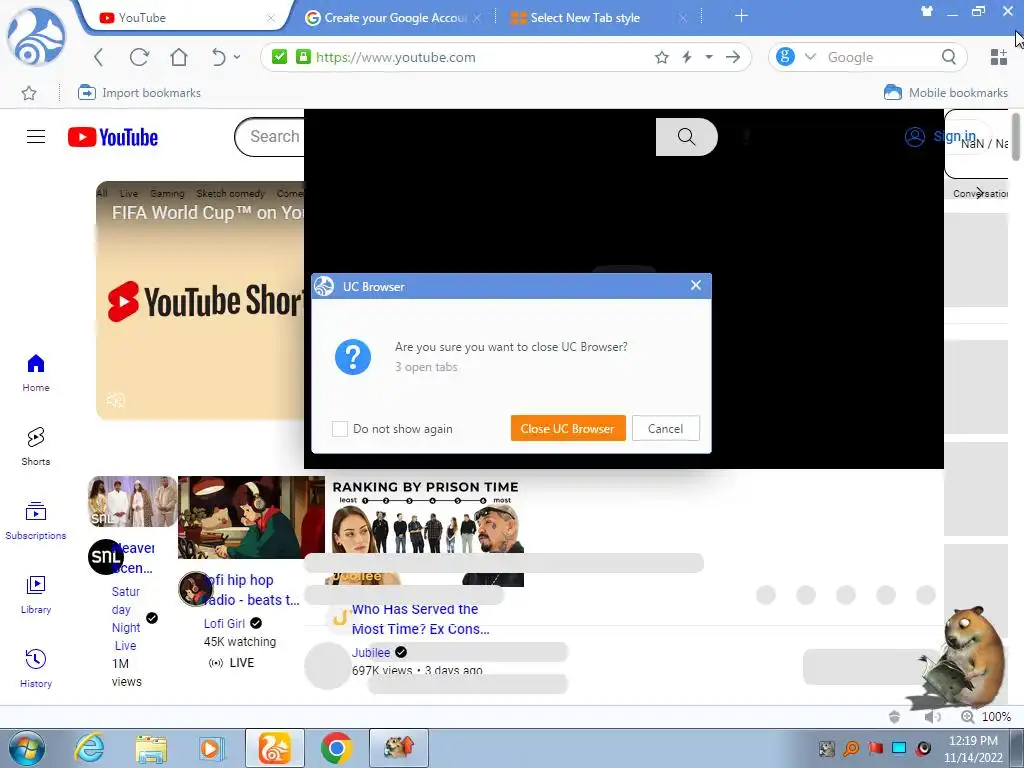Screen dimensions: 1024x768
Task: Open Mobile bookmarks
Action: point(946,93)
